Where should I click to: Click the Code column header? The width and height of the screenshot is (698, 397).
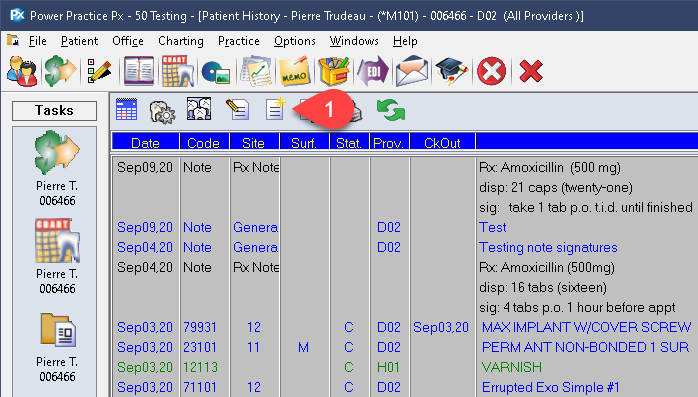(204, 142)
